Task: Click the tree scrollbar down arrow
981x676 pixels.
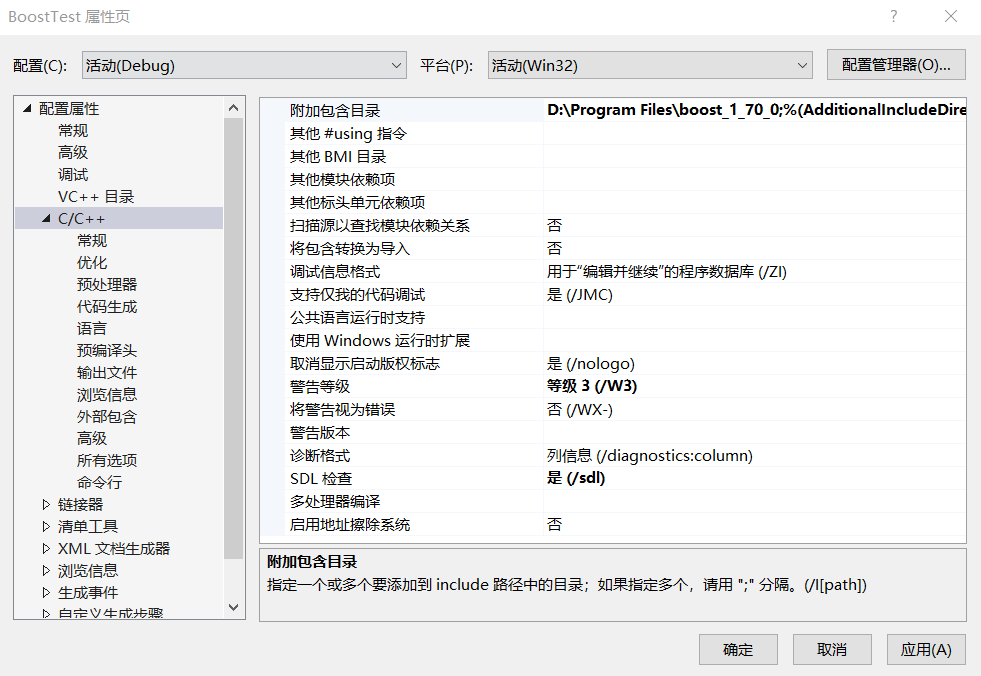Action: pyautogui.click(x=233, y=607)
